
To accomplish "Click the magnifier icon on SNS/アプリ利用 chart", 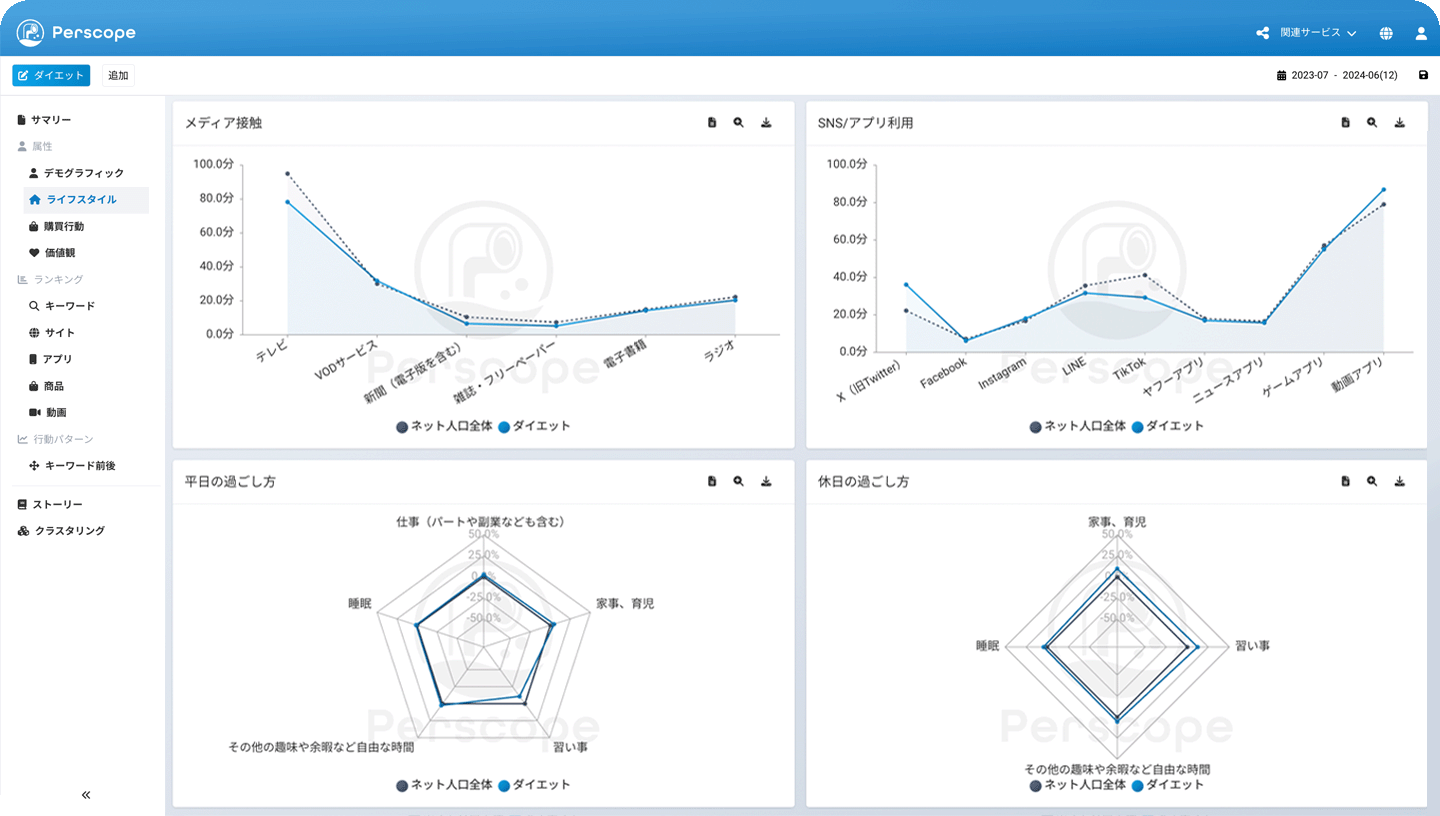I will [x=1372, y=123].
